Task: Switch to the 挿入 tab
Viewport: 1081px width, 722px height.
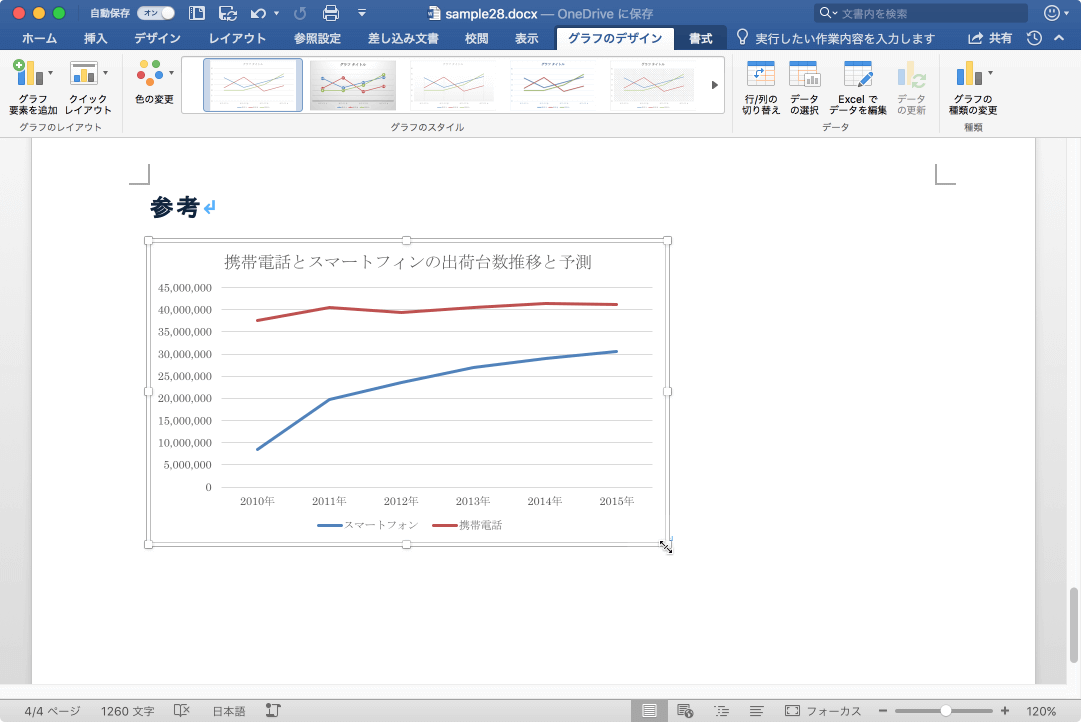Action: [x=96, y=39]
